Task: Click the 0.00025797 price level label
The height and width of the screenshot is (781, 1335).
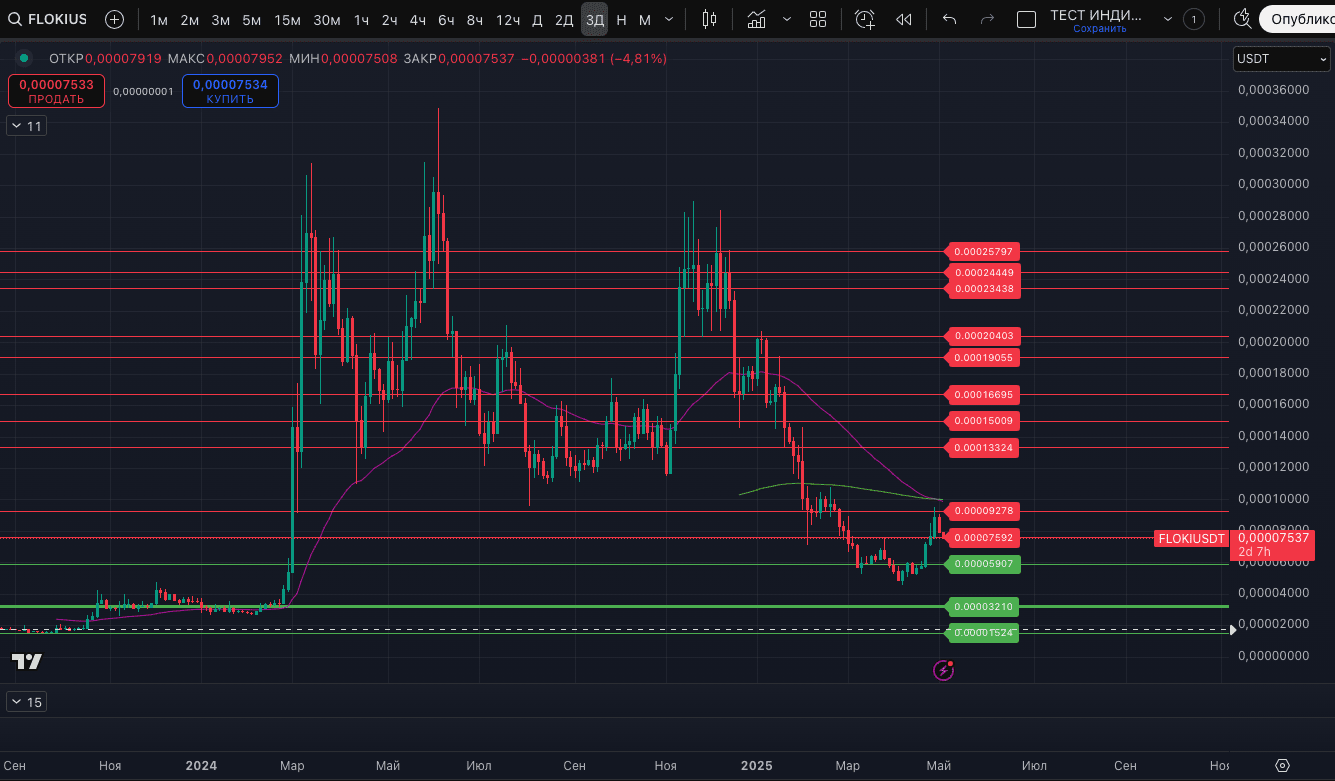Action: [x=984, y=251]
